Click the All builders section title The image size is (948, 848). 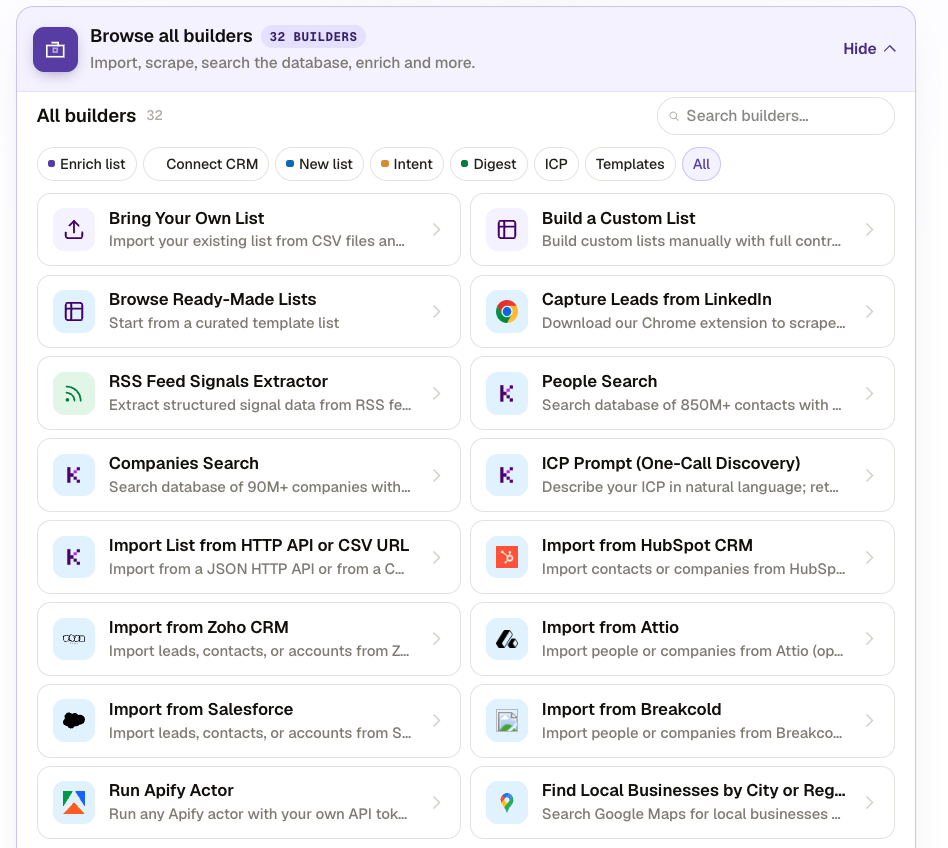86,115
